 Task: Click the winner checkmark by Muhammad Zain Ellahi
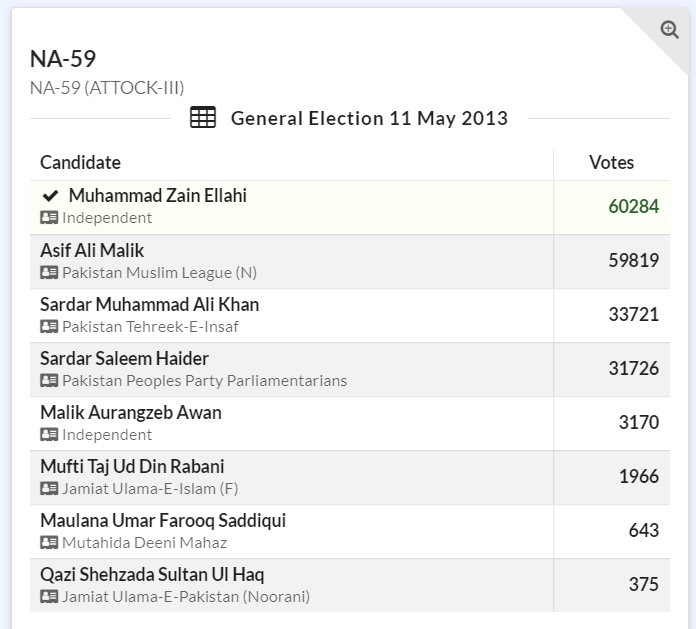pos(50,196)
